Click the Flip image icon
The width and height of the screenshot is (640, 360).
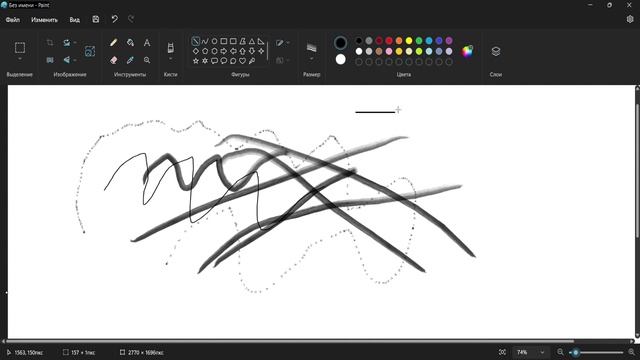(x=67, y=60)
